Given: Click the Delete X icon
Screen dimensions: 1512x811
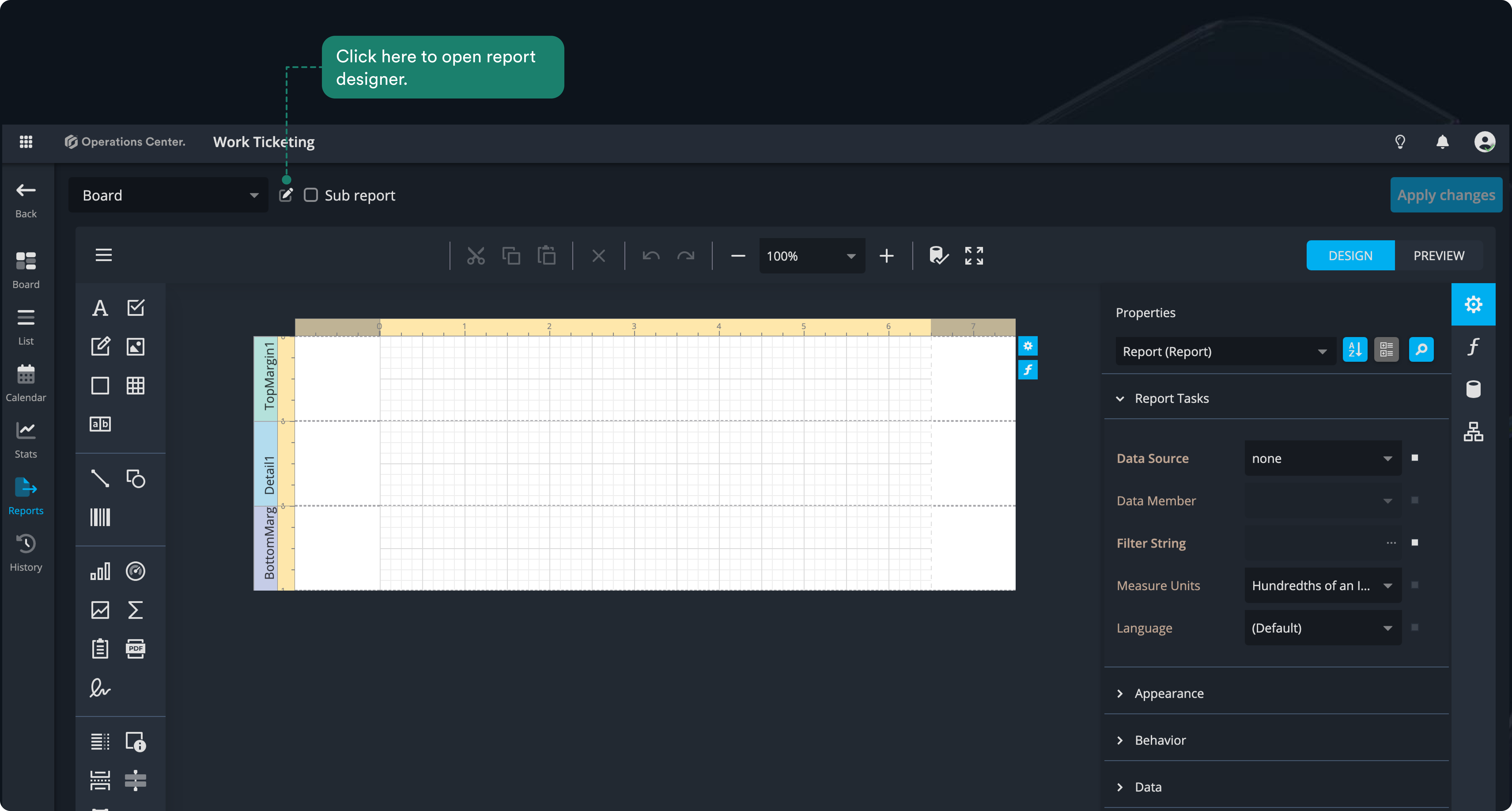Looking at the screenshot, I should [x=599, y=256].
